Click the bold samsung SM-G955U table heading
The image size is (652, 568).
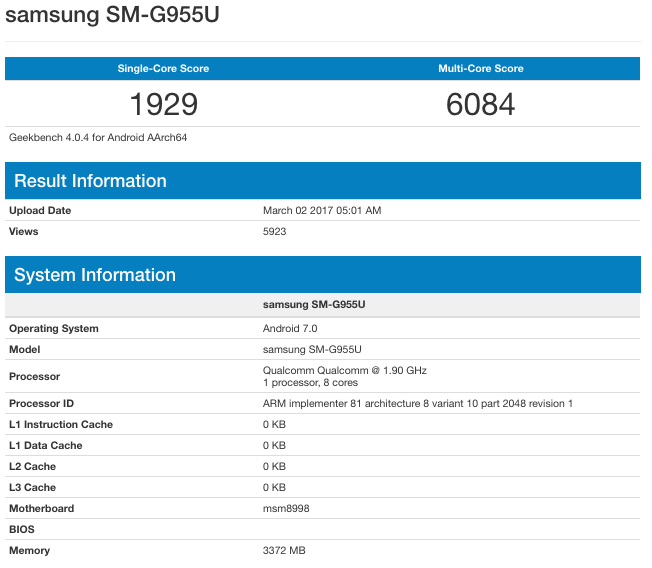point(314,304)
